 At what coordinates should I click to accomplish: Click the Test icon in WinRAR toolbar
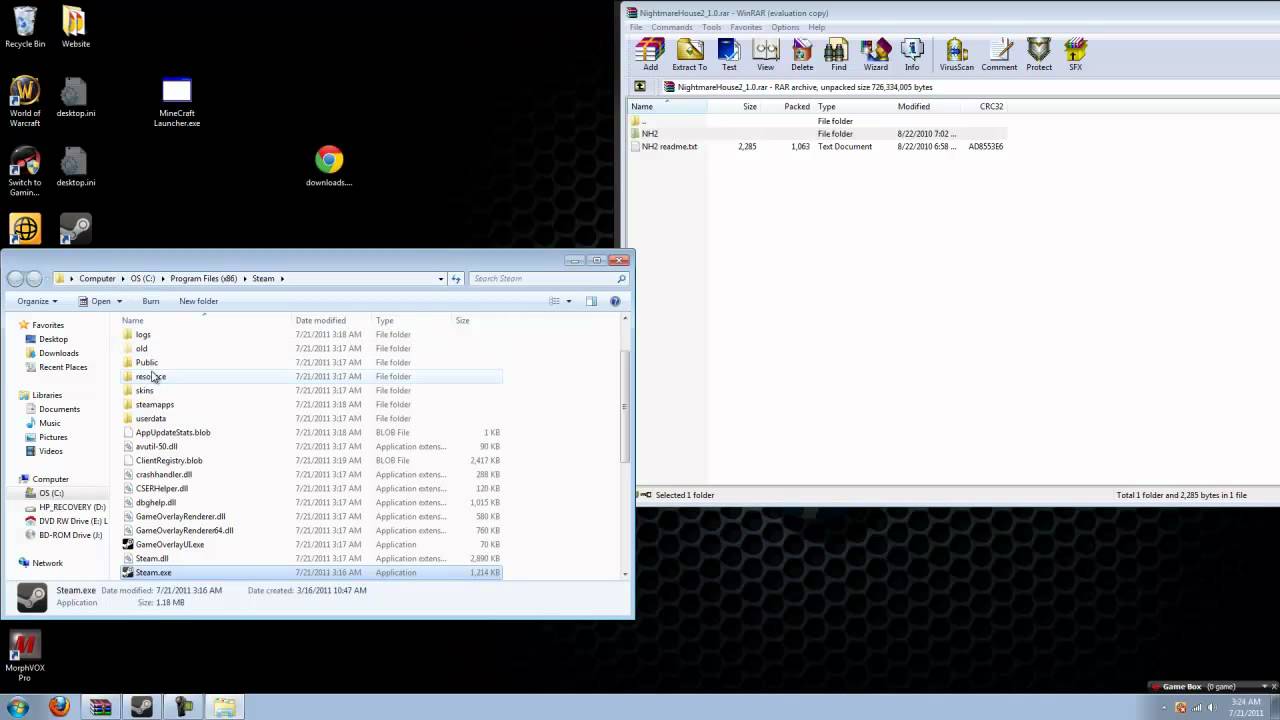coord(729,55)
